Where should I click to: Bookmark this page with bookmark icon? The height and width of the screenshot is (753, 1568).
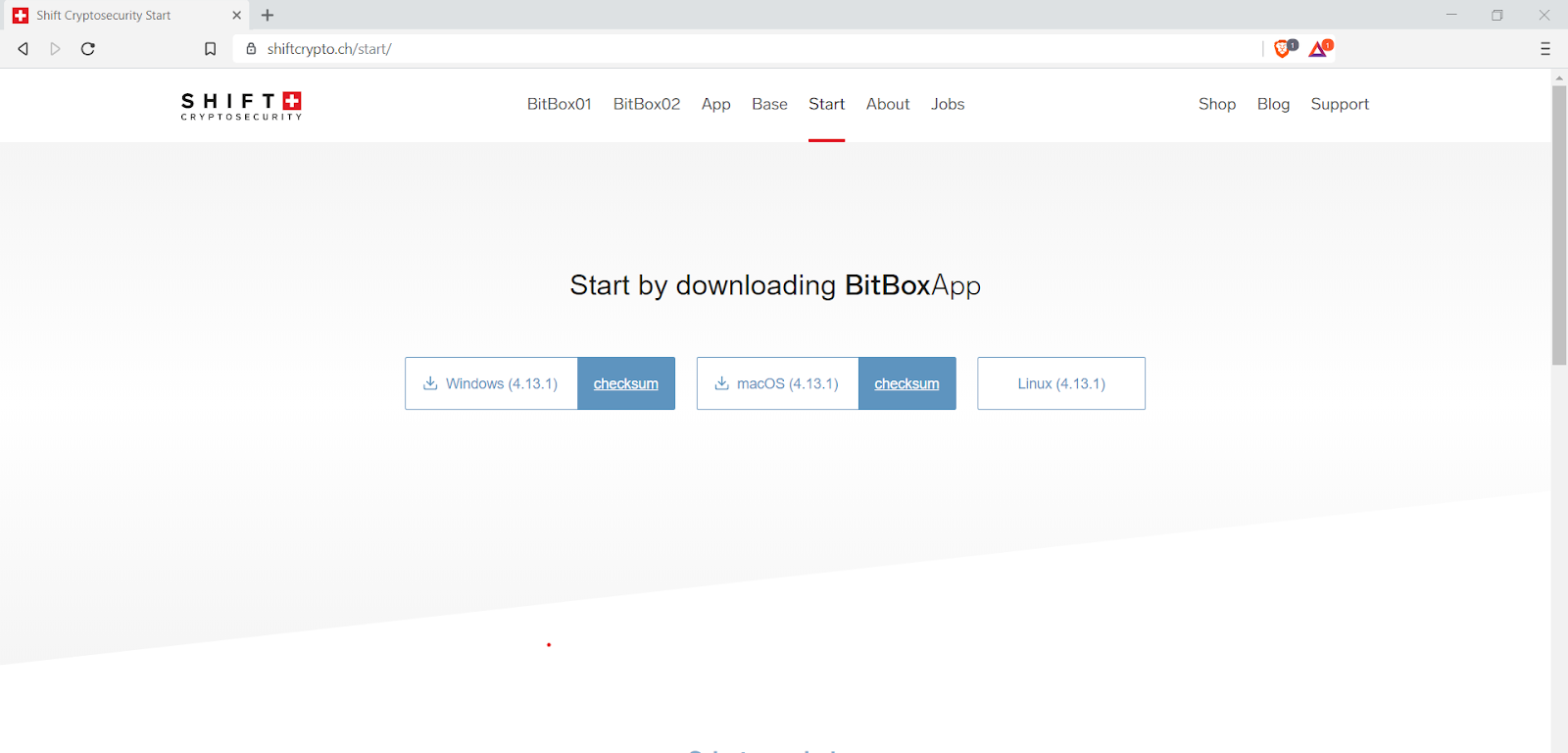pyautogui.click(x=210, y=49)
